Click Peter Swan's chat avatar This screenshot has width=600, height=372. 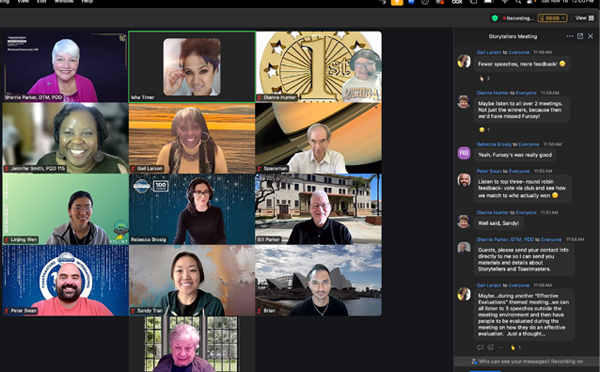click(x=464, y=180)
